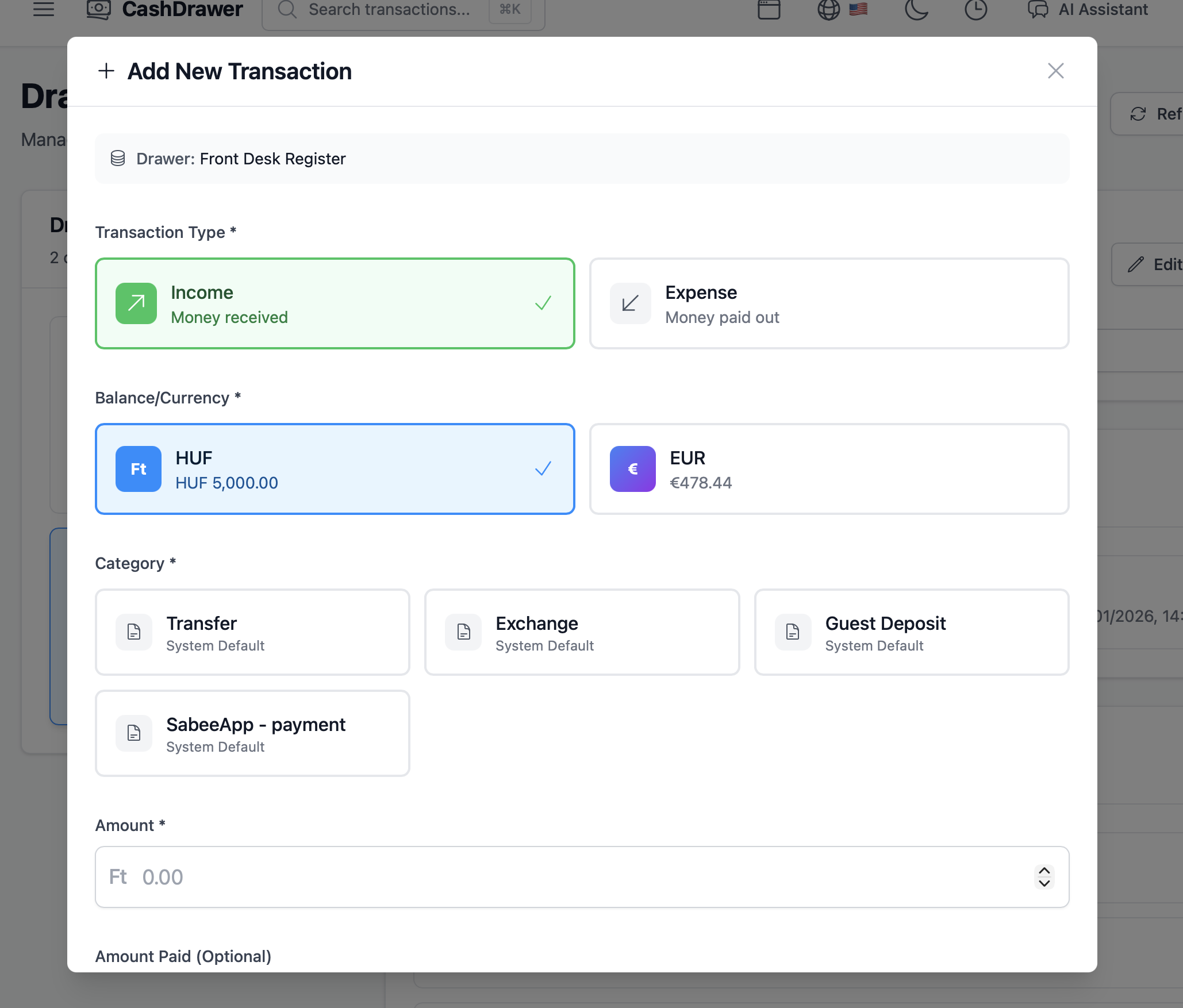Viewport: 1183px width, 1008px height.
Task: Click the Amount input field
Action: click(575, 877)
